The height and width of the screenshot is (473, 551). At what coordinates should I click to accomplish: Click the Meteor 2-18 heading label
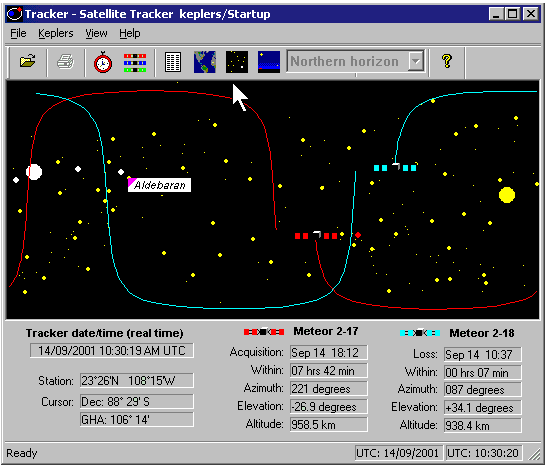[x=482, y=333]
